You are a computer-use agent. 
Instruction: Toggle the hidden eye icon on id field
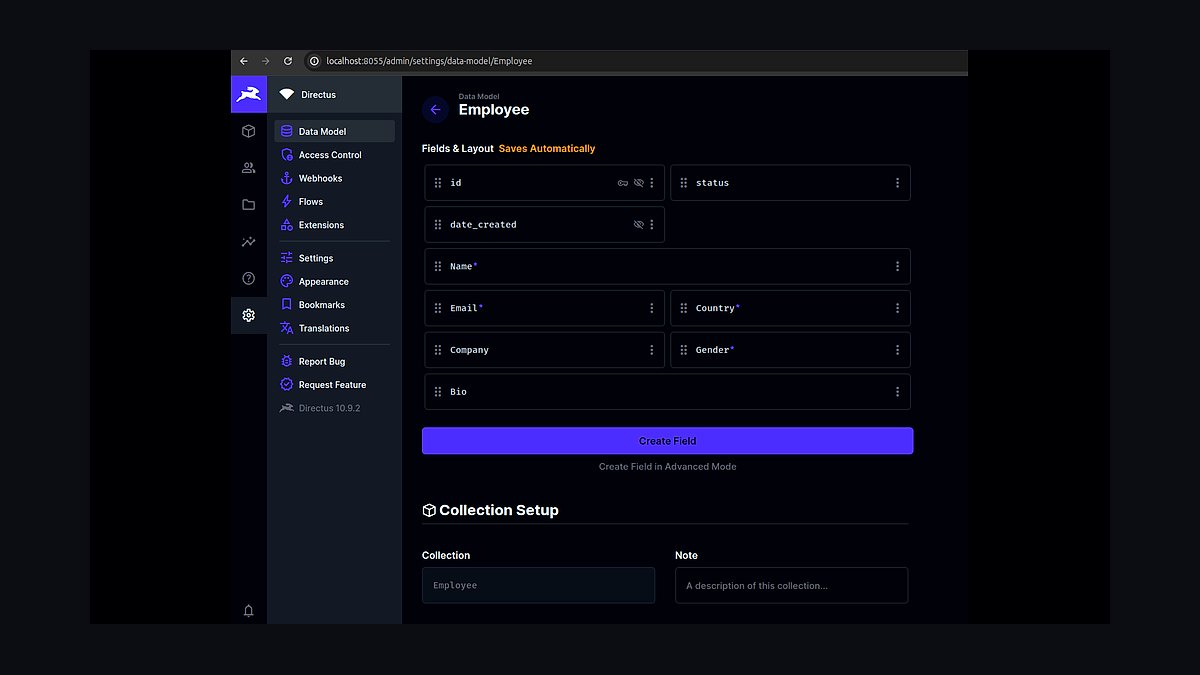click(x=639, y=183)
